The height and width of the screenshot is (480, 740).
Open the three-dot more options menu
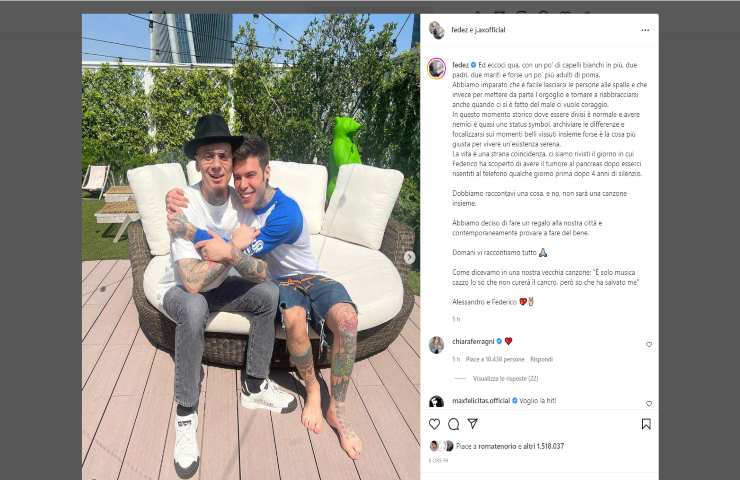[645, 30]
